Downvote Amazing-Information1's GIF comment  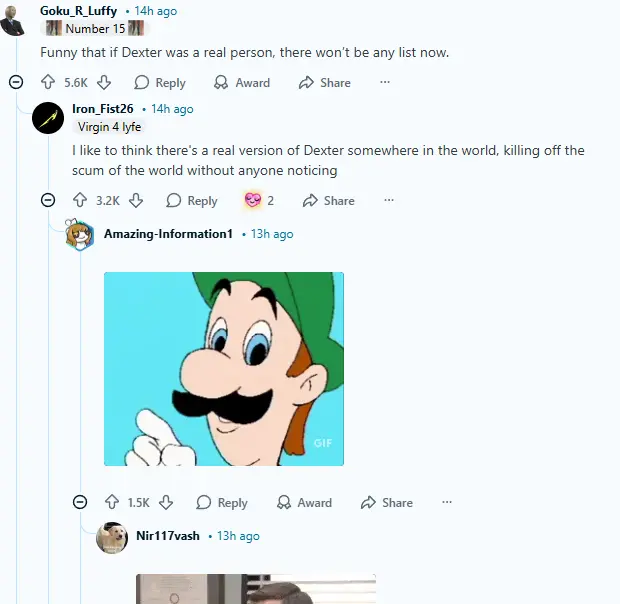(x=166, y=503)
